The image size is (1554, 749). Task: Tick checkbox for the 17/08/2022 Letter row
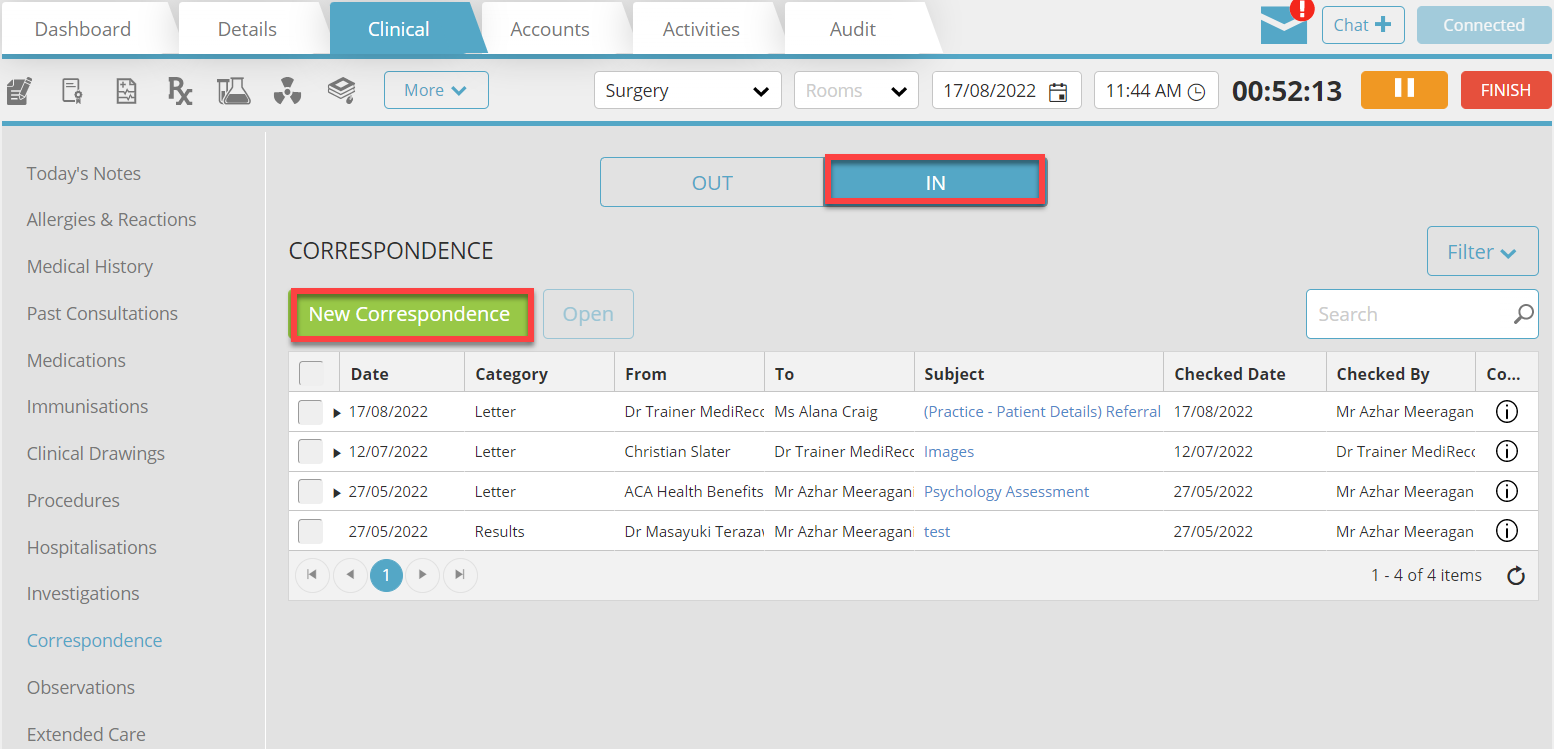tap(311, 412)
